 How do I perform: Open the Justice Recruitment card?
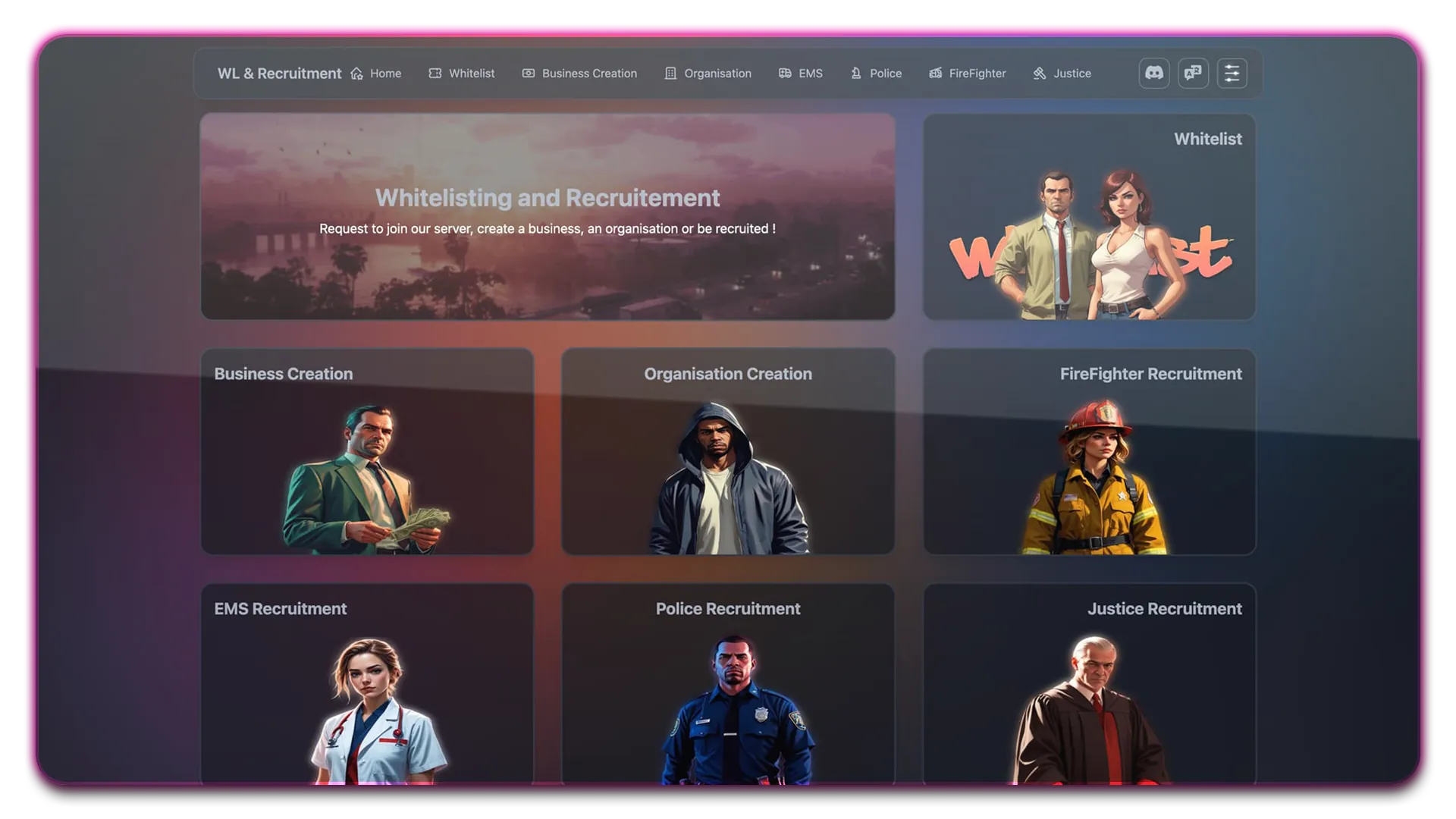click(x=1089, y=683)
